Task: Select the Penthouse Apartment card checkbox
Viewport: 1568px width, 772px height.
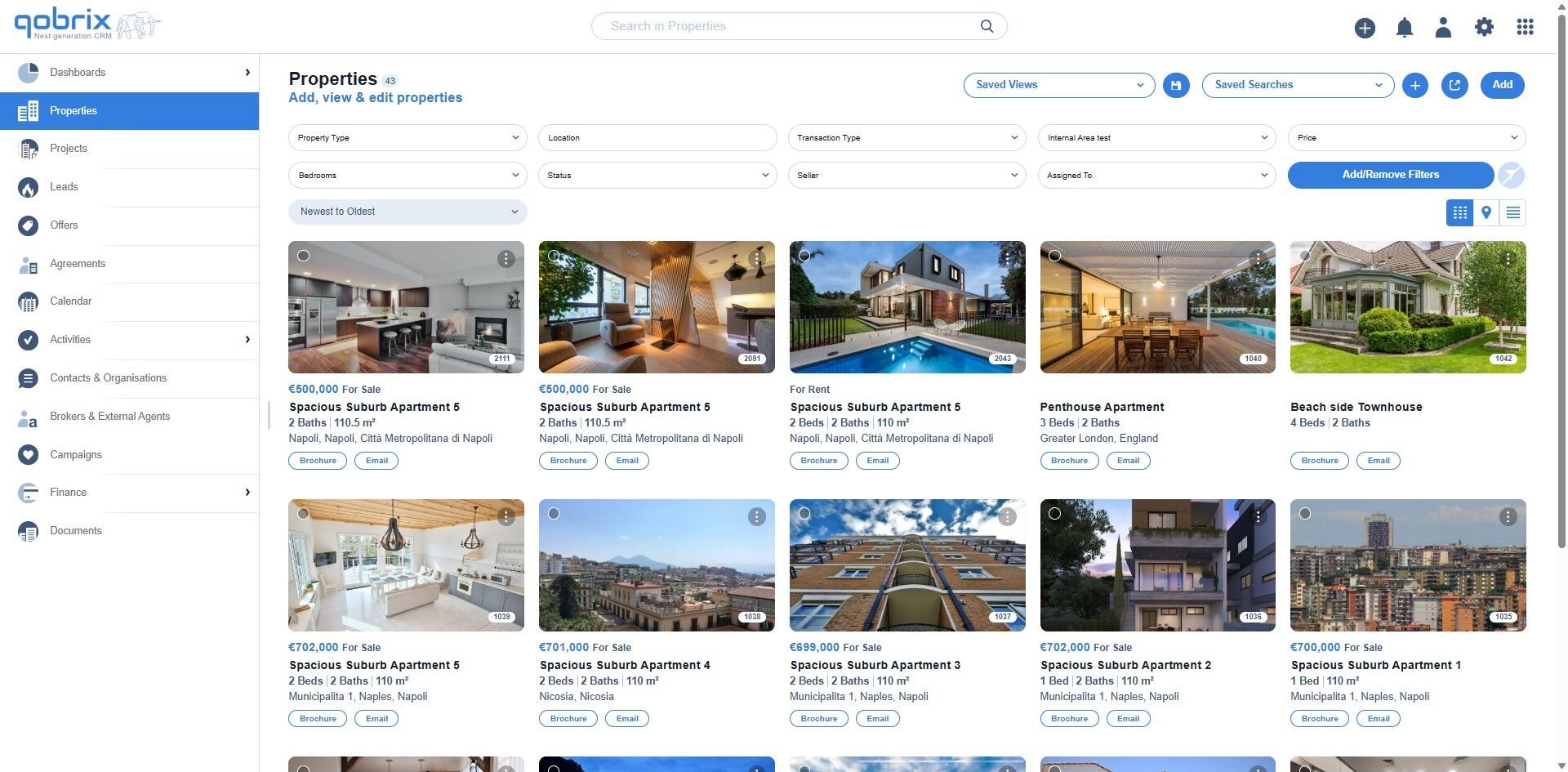Action: (1055, 256)
